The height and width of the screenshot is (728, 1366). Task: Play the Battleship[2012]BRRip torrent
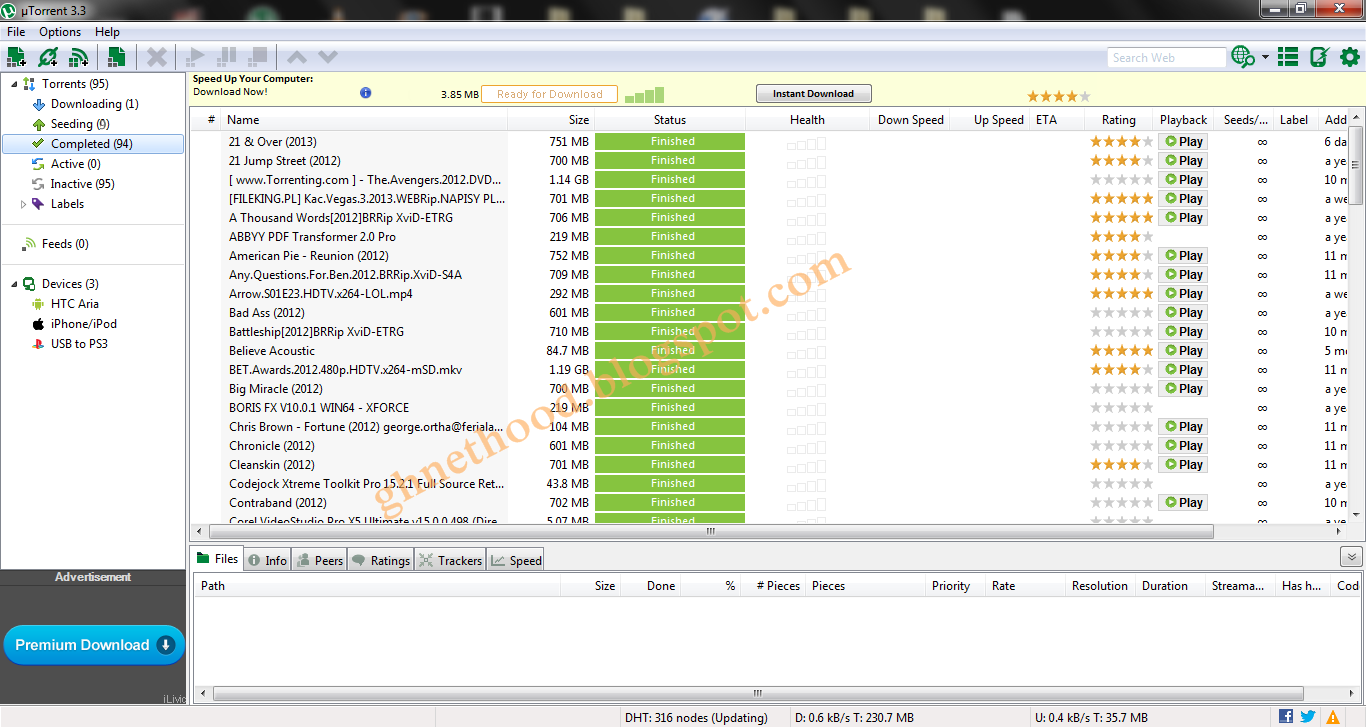click(x=1183, y=332)
